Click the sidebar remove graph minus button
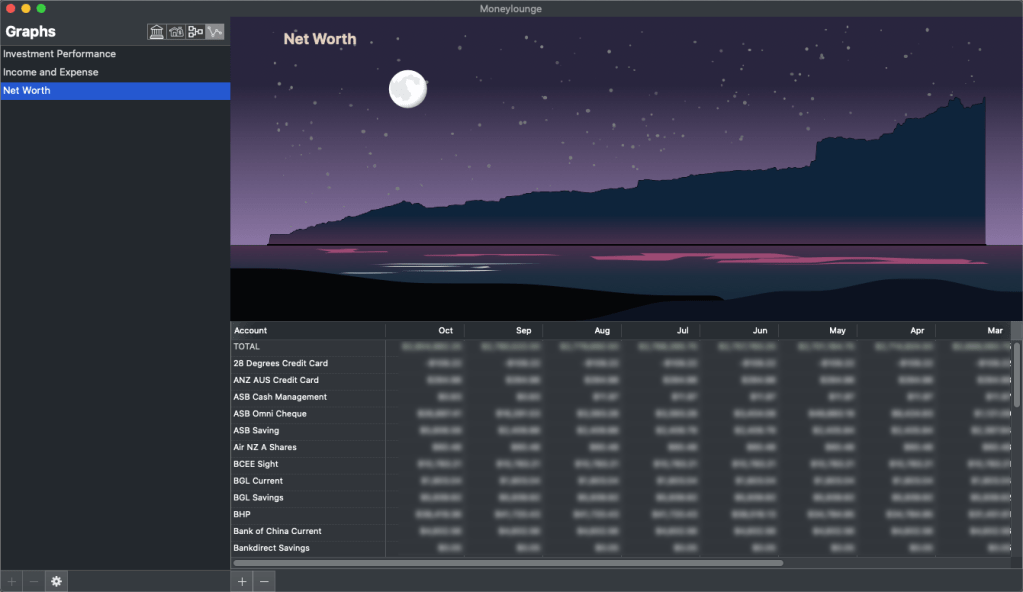 pyautogui.click(x=34, y=581)
